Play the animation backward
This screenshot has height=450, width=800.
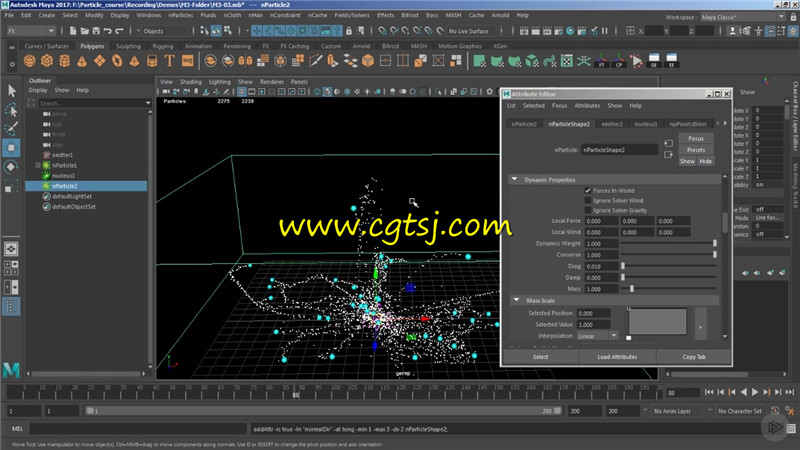(743, 392)
